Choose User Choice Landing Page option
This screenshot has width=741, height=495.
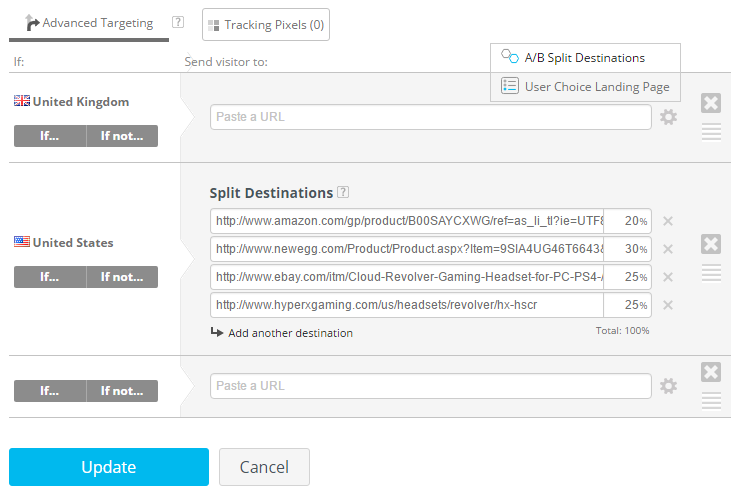pyautogui.click(x=596, y=87)
